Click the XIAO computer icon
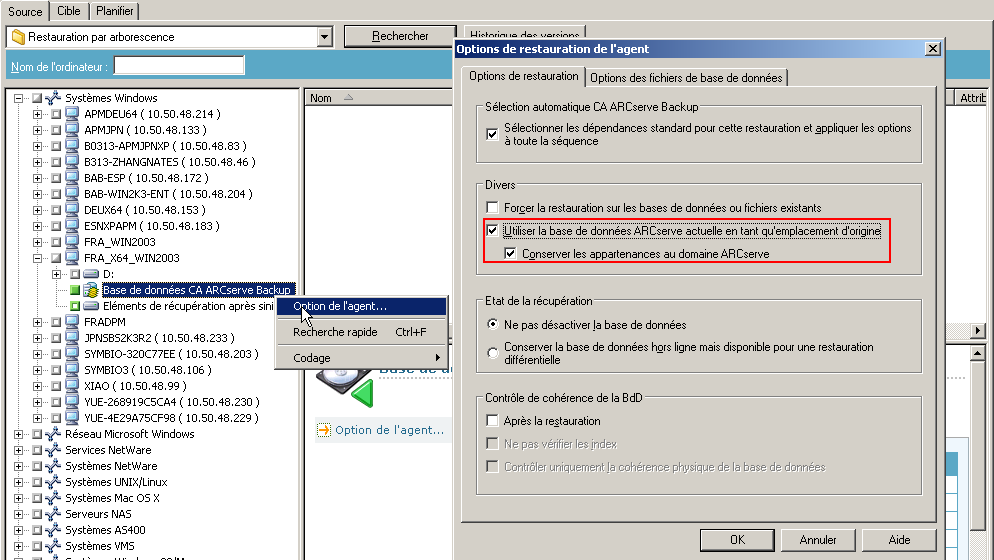 pos(72,386)
